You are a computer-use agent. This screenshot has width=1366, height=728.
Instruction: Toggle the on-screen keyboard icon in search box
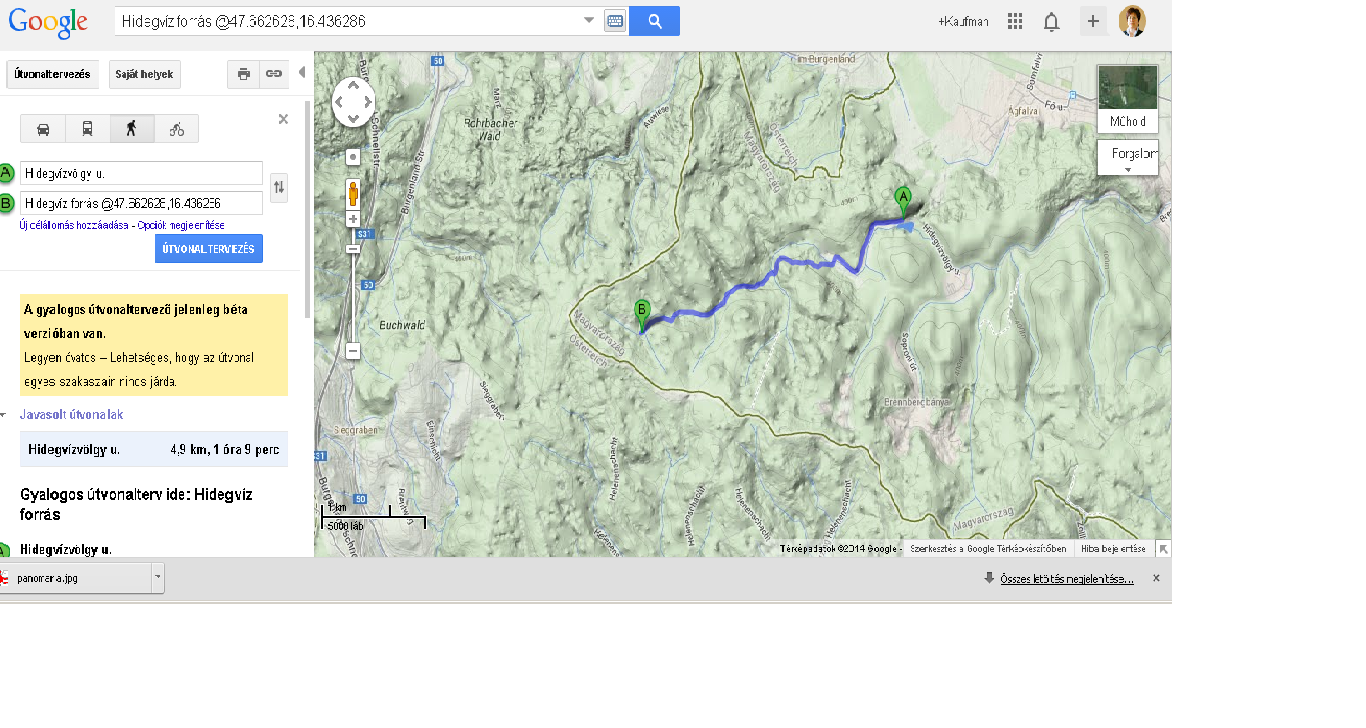[614, 21]
